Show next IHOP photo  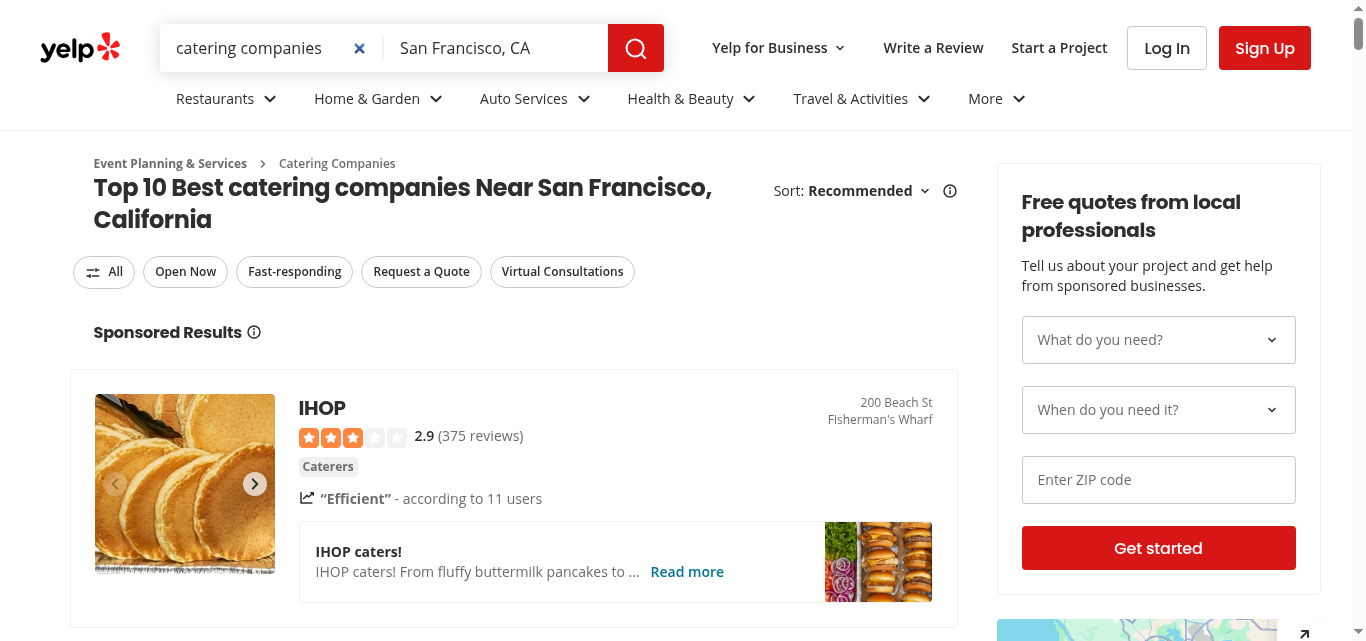255,484
